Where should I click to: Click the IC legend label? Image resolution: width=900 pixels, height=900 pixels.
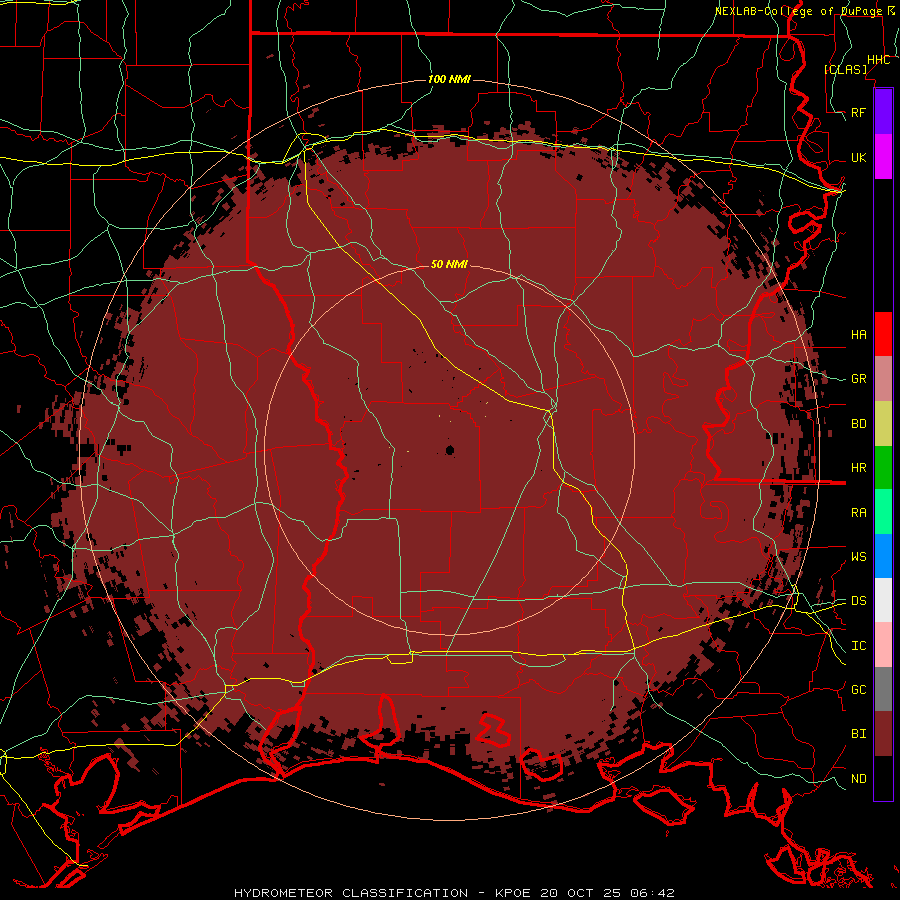pyautogui.click(x=859, y=646)
